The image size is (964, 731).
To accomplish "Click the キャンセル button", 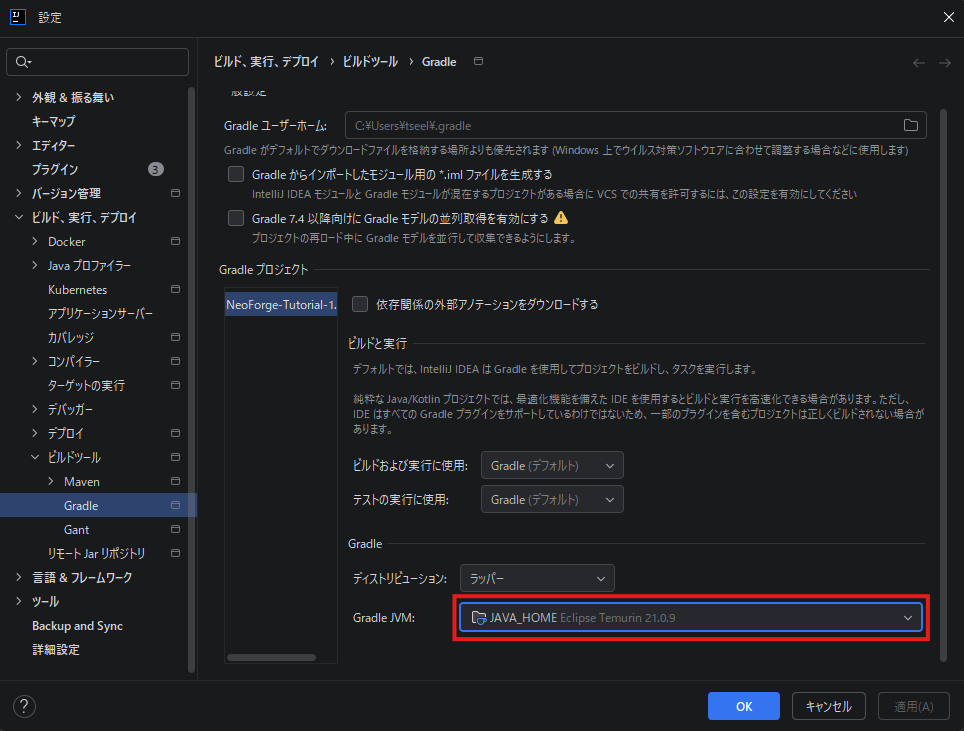I will 828,706.
